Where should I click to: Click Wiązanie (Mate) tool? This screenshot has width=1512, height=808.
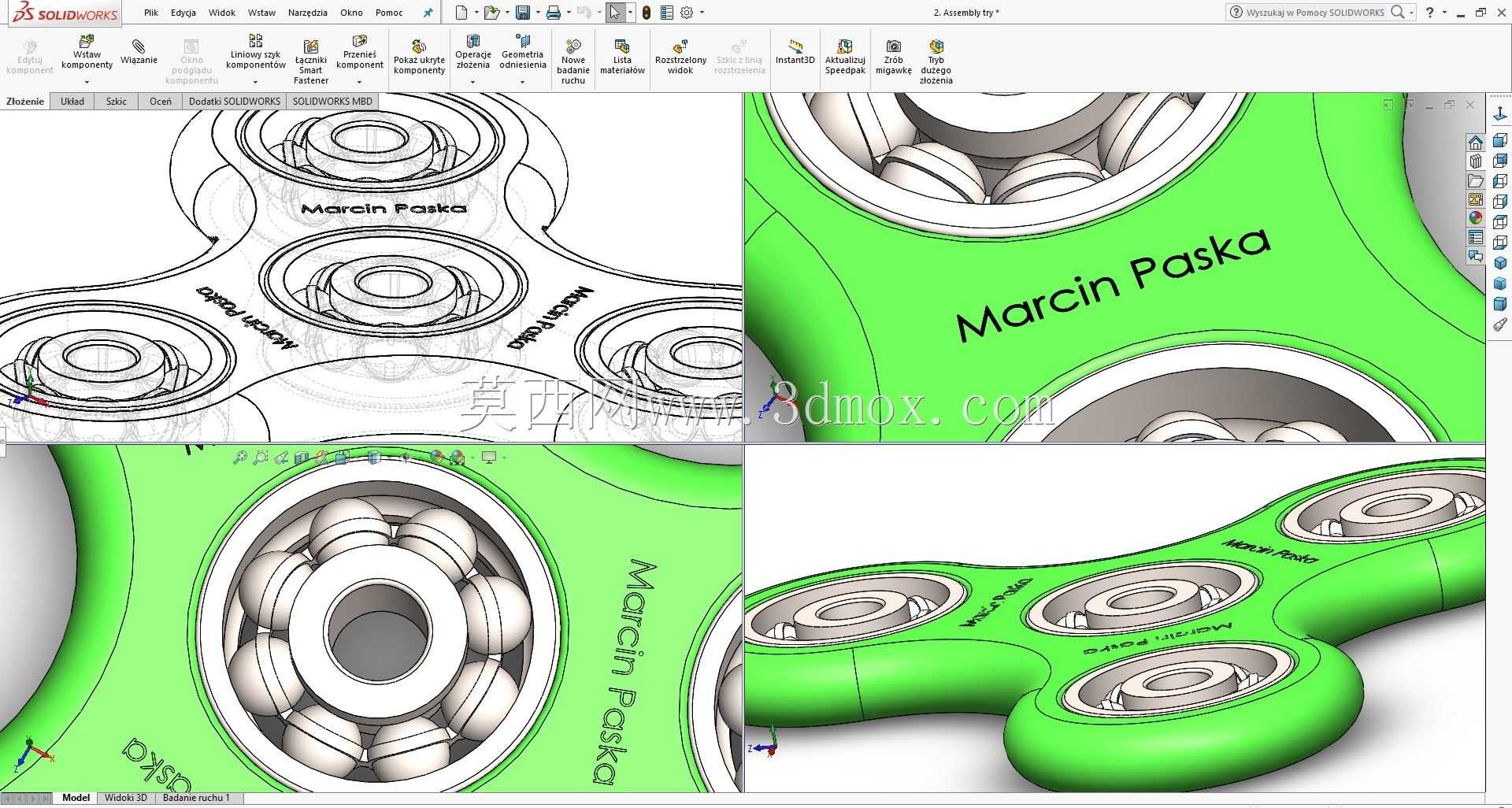click(139, 52)
